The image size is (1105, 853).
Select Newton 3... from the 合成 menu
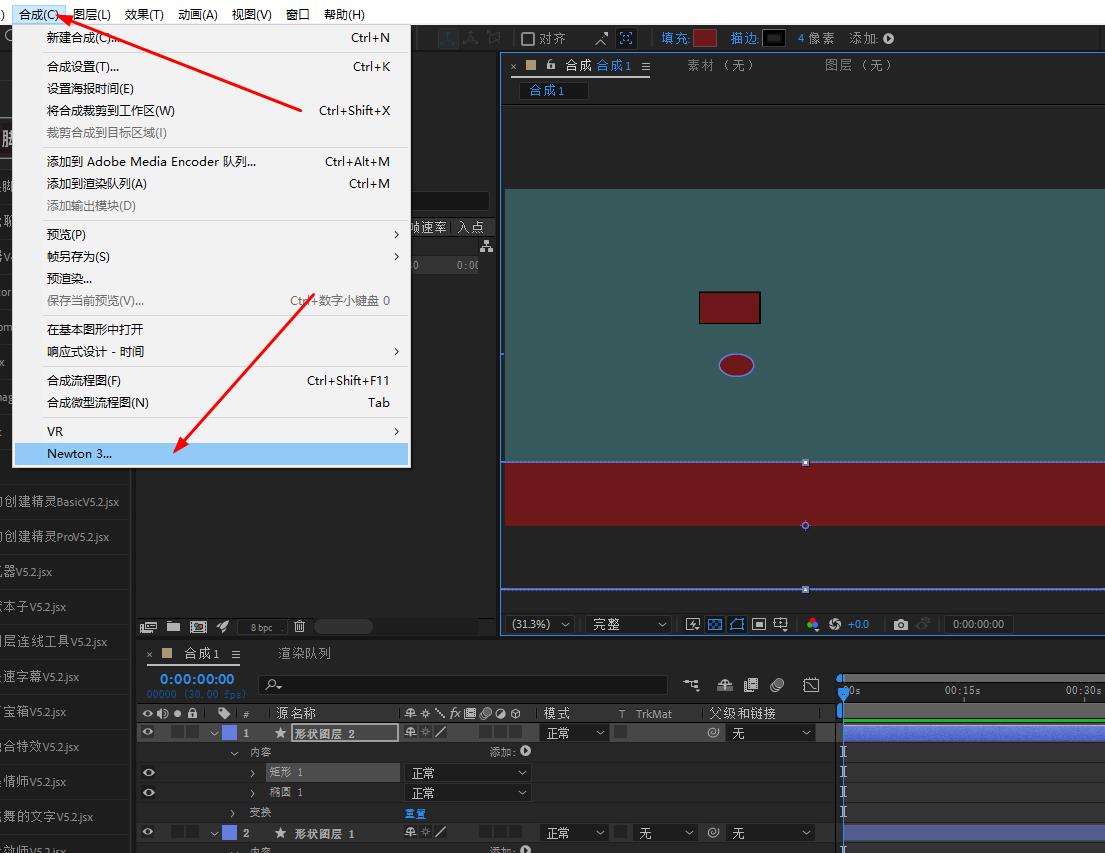(x=211, y=454)
